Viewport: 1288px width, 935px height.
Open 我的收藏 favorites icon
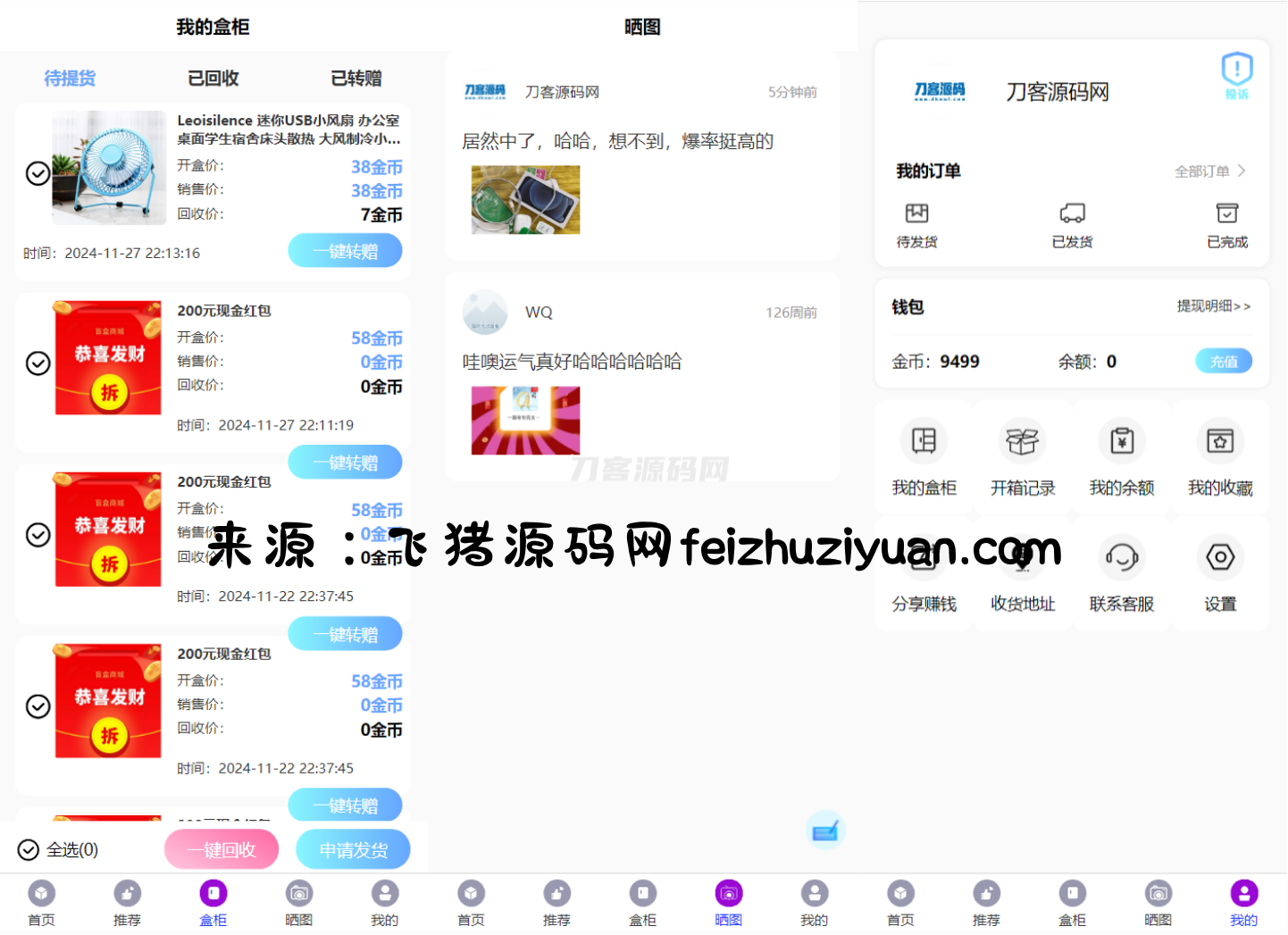point(1220,441)
